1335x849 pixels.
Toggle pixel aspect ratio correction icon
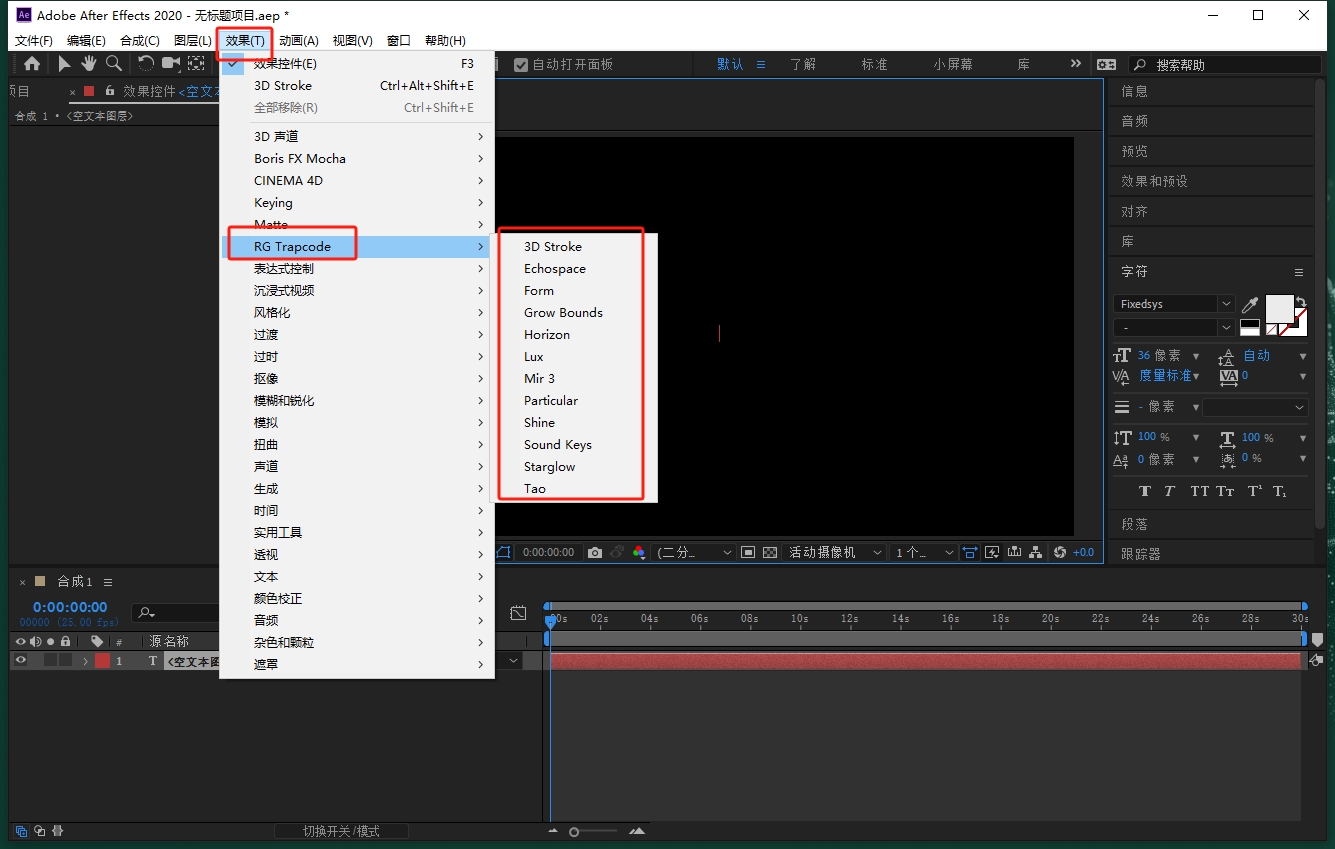(x=969, y=552)
